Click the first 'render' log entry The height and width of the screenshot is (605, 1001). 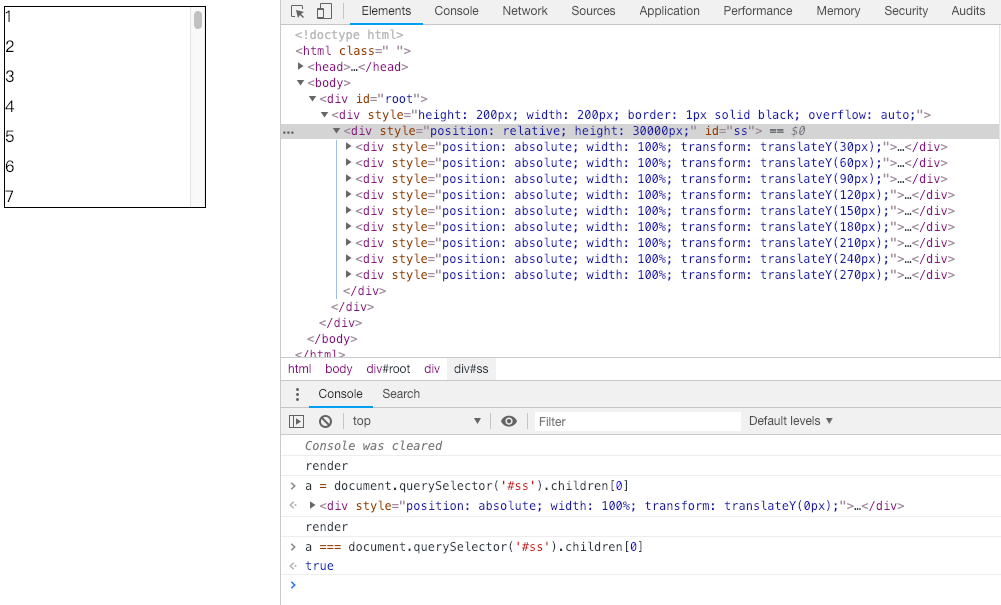coord(326,466)
